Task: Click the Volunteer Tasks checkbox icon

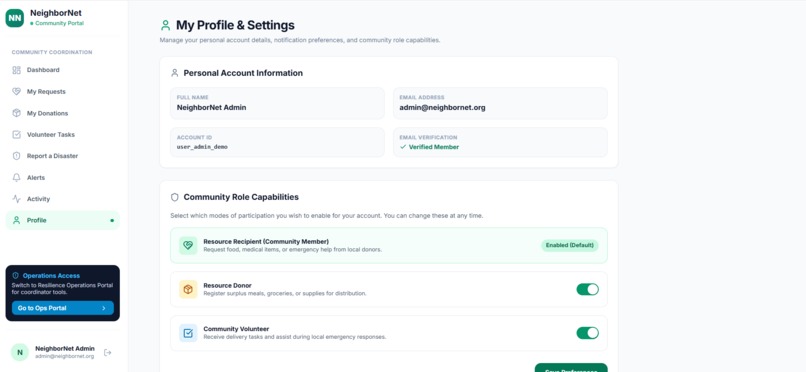Action: click(16, 135)
